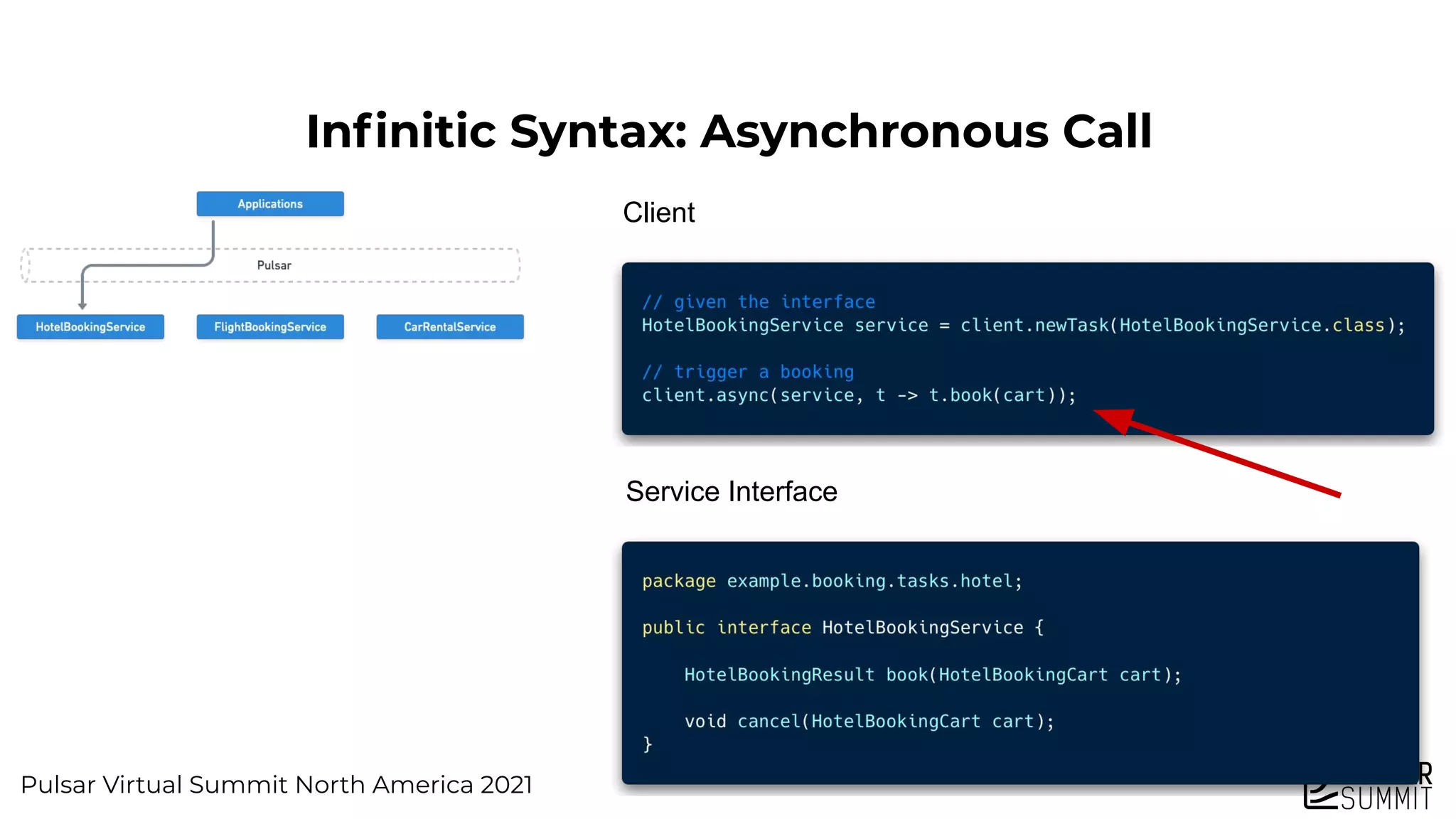Click the 'void cancel(HotelBookingCart cart);' line
This screenshot has height=819, width=1456.
pyautogui.click(x=869, y=722)
